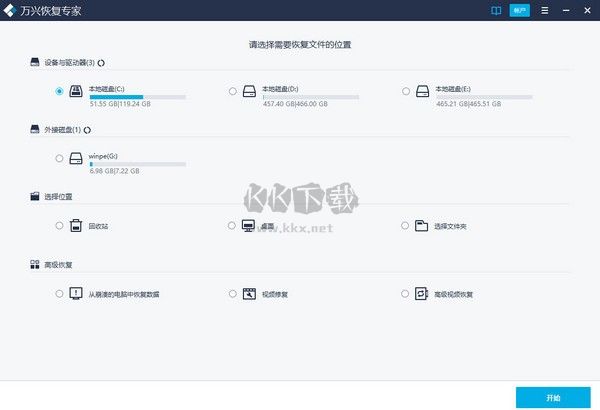Click the 选择文件夹 folder icon

pos(422,226)
